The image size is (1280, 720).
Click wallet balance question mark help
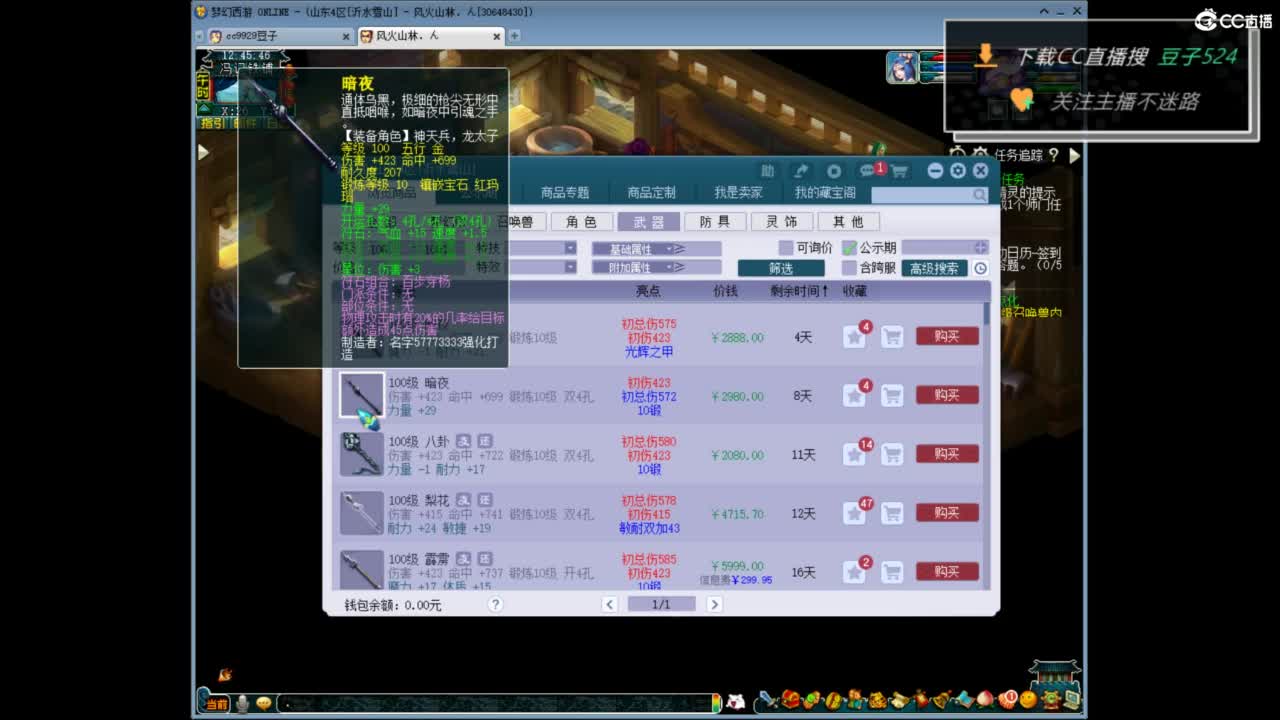tap(495, 604)
